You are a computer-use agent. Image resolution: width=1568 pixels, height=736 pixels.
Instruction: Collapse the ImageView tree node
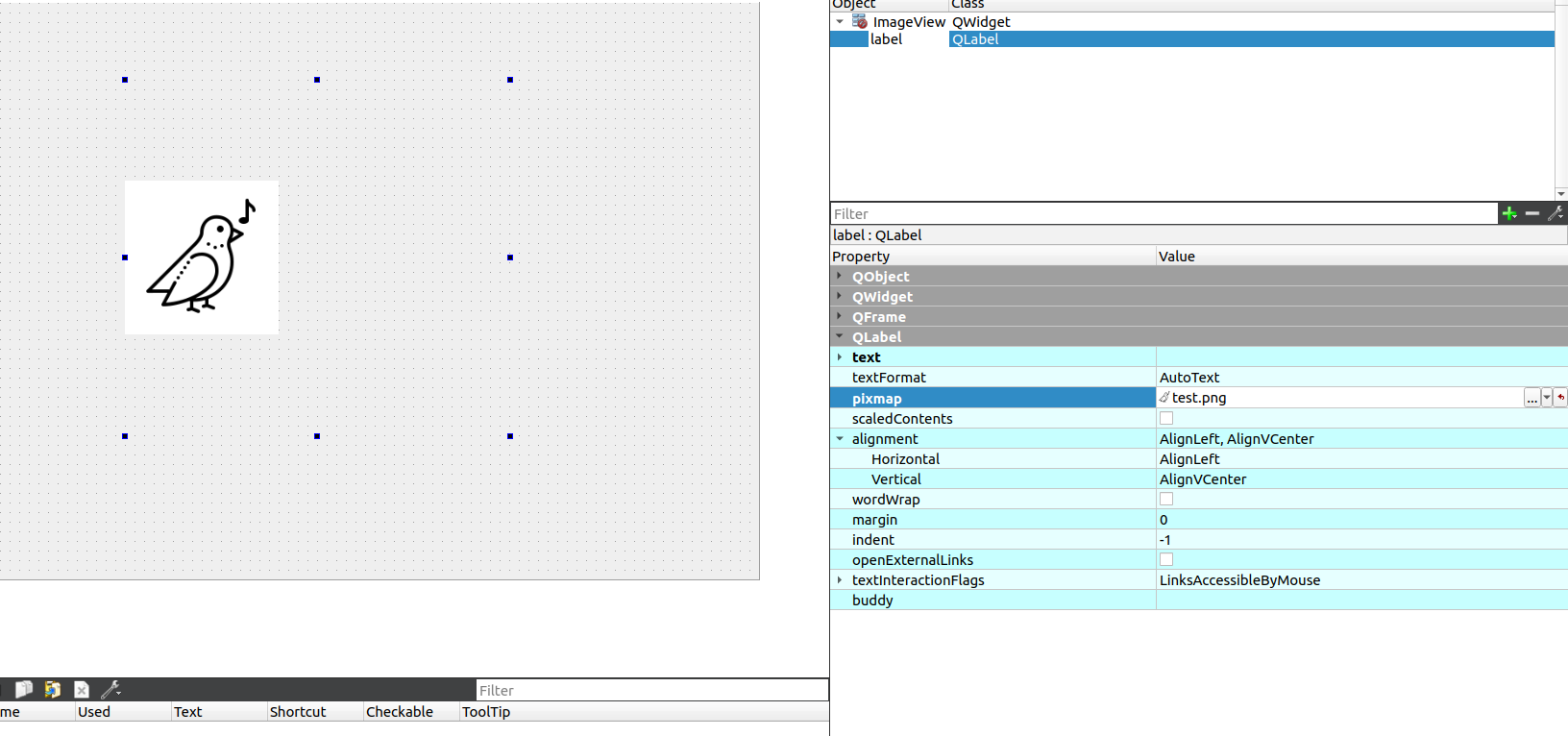coord(840,21)
